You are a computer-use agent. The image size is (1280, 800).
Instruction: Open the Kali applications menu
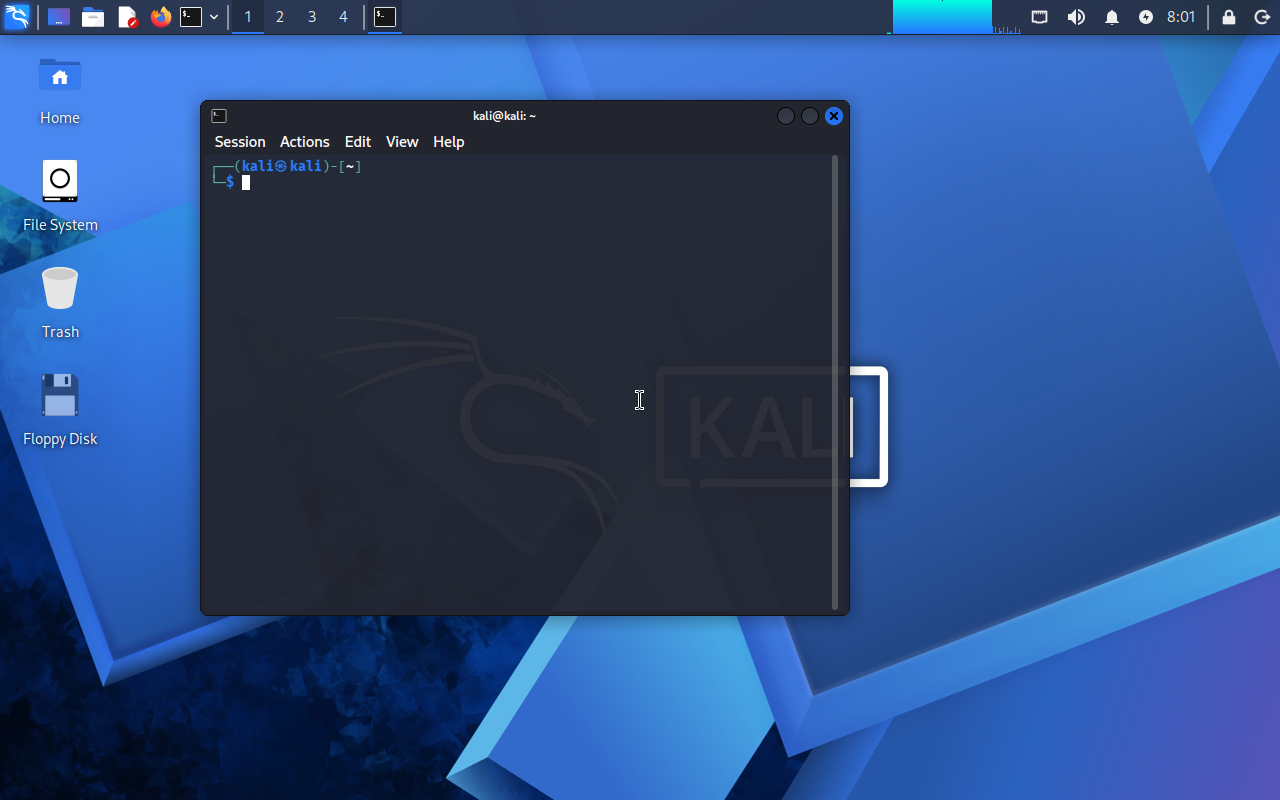click(17, 17)
